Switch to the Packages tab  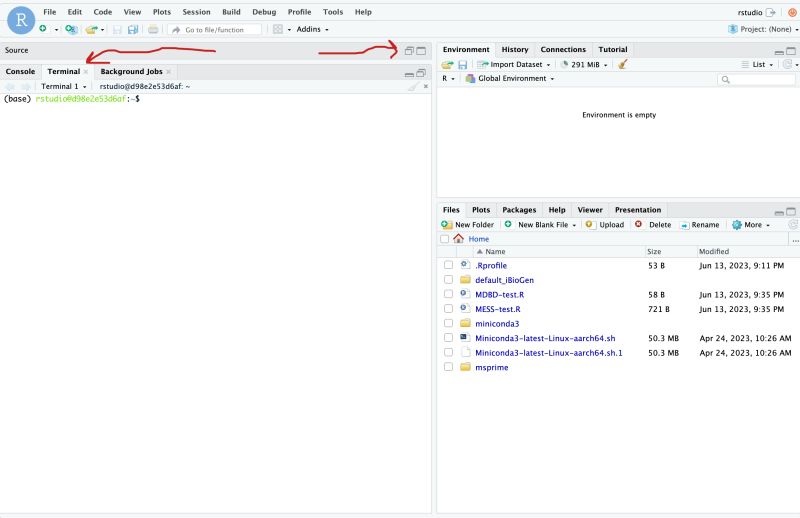pos(519,210)
